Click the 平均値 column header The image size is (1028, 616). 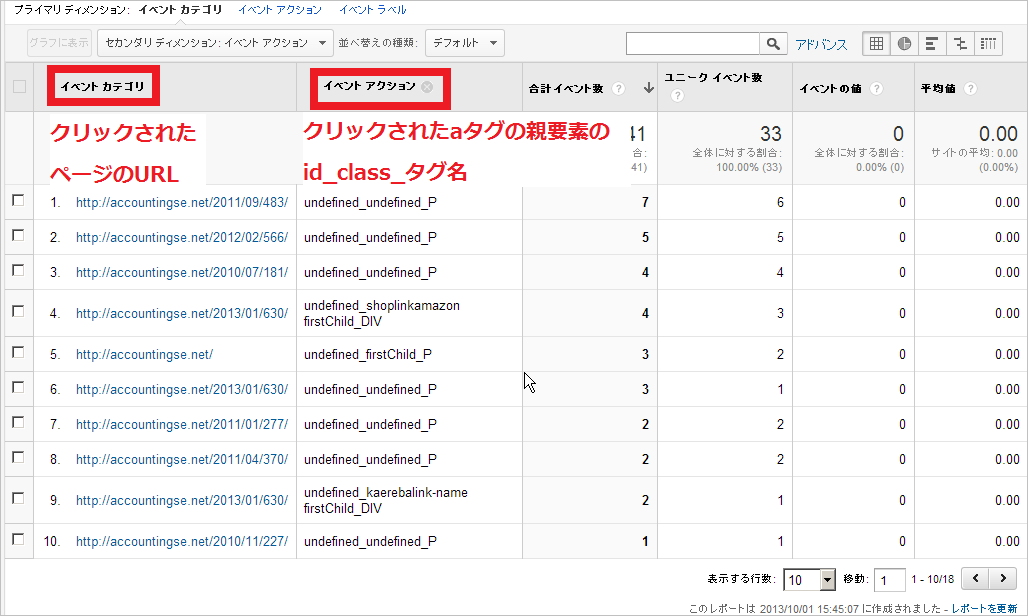point(938,88)
